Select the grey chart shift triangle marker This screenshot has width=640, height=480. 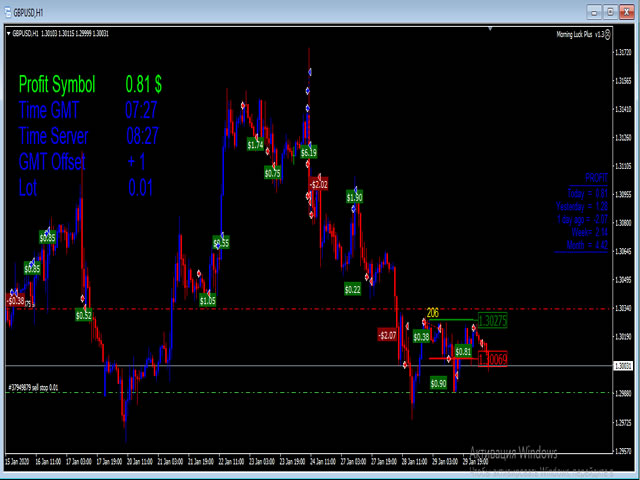490,29
